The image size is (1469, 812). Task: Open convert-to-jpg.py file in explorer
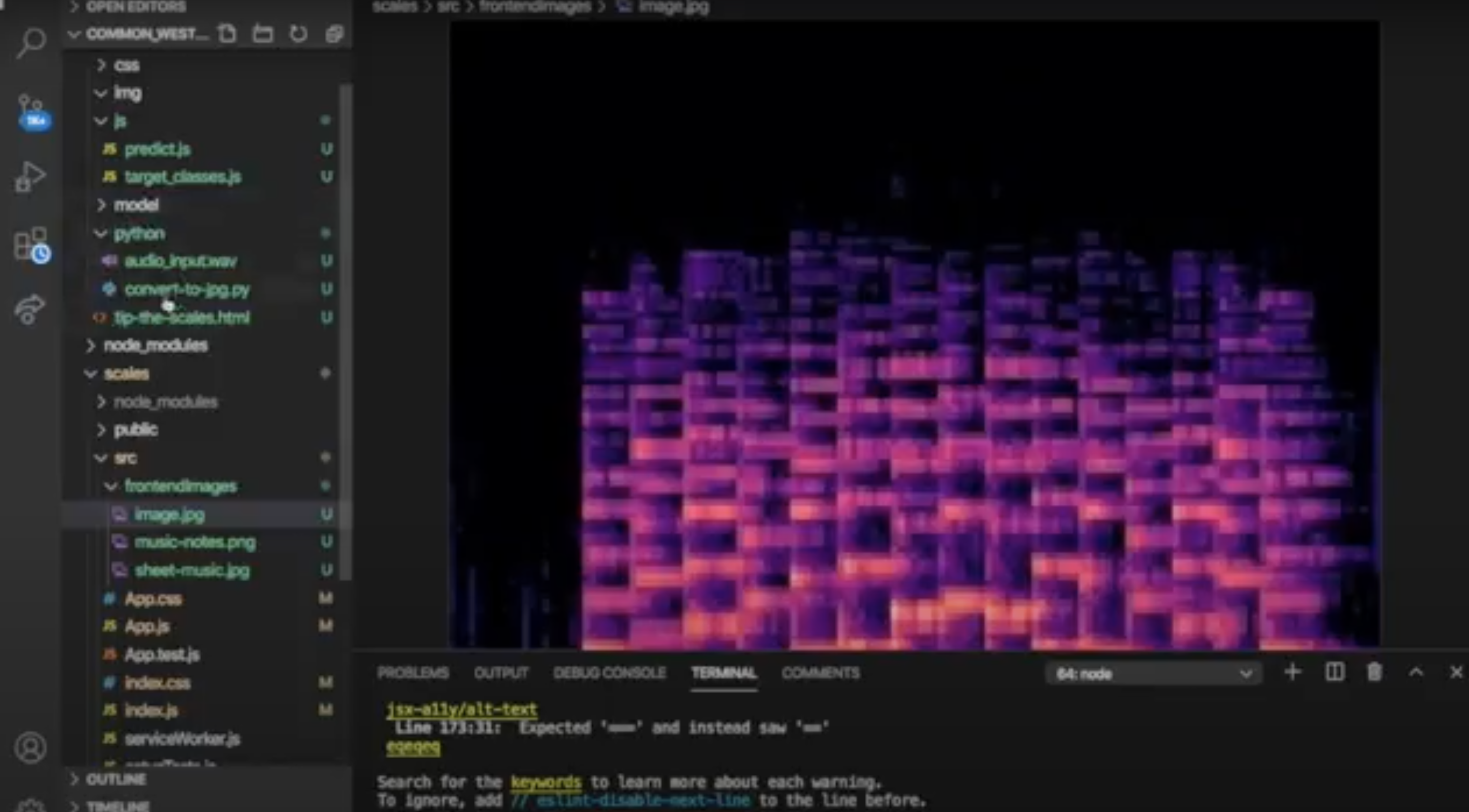(x=187, y=290)
